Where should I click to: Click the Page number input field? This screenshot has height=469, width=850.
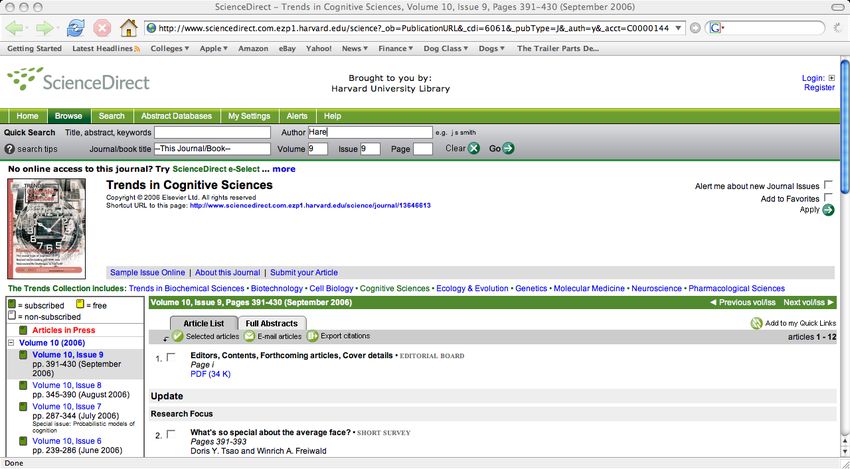(423, 149)
